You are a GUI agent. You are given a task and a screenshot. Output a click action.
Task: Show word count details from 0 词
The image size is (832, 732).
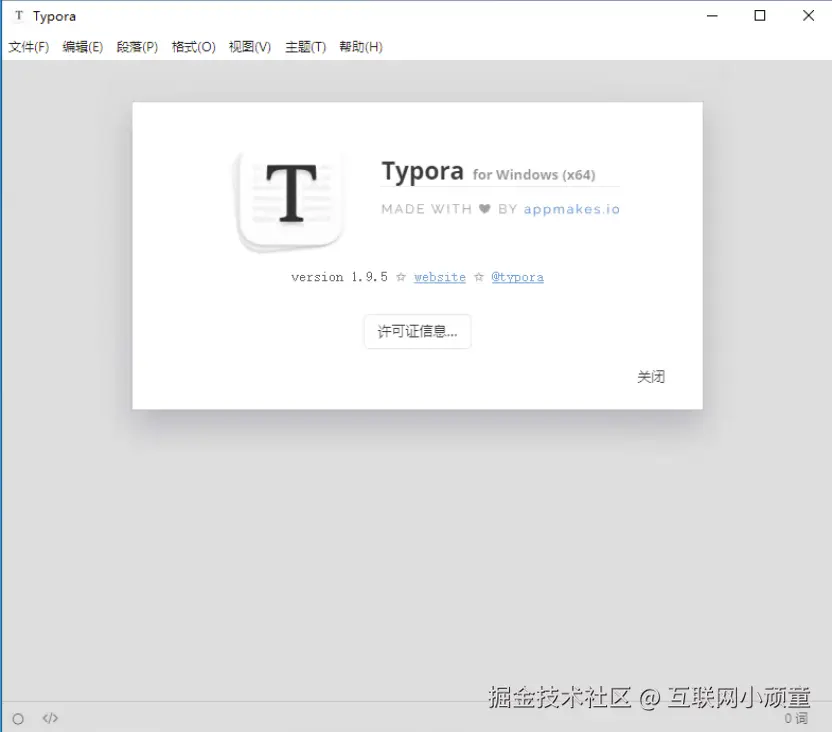tap(796, 718)
